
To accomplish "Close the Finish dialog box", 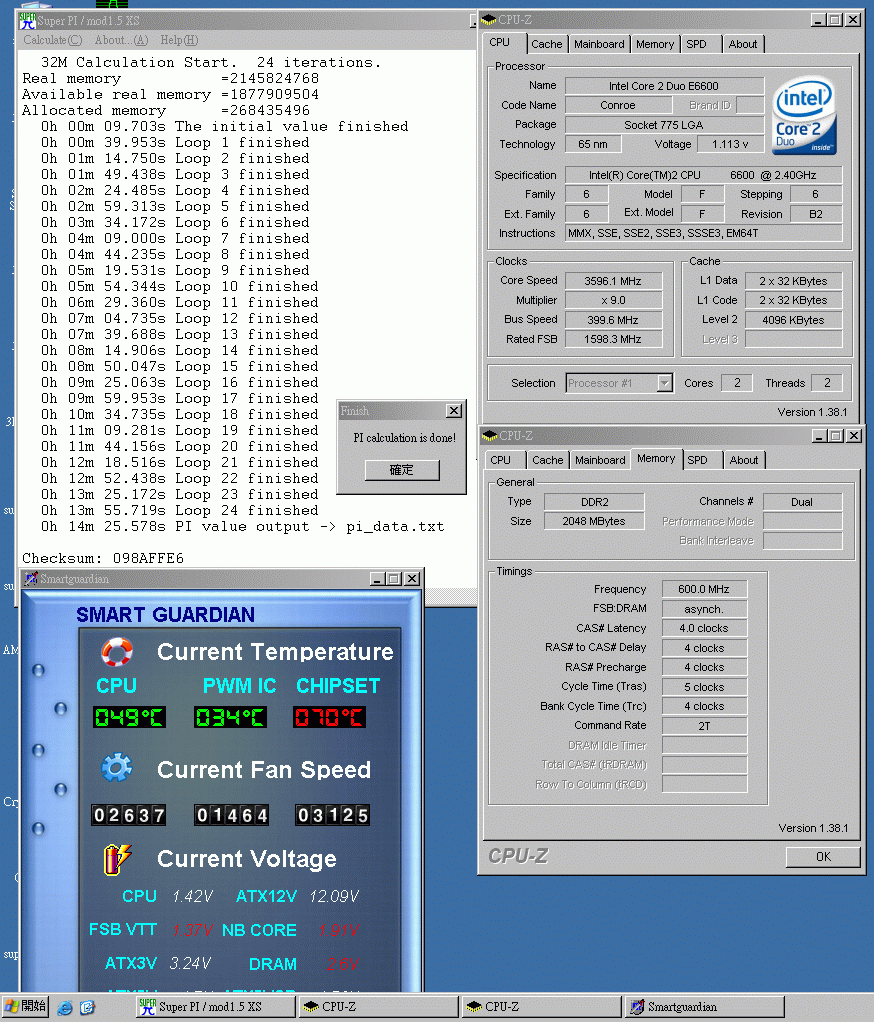I will click(453, 411).
